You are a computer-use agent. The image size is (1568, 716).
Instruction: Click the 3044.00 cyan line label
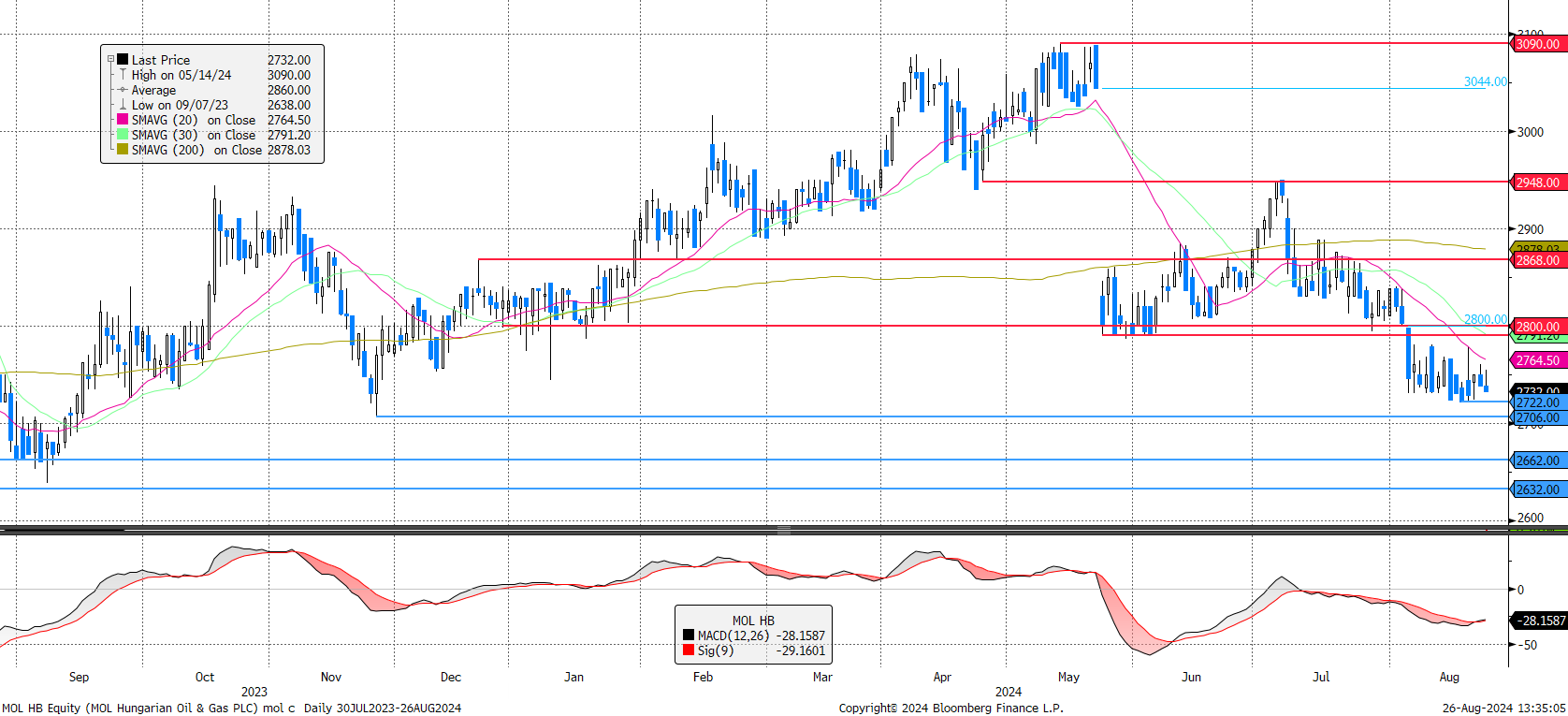pyautogui.click(x=1486, y=81)
